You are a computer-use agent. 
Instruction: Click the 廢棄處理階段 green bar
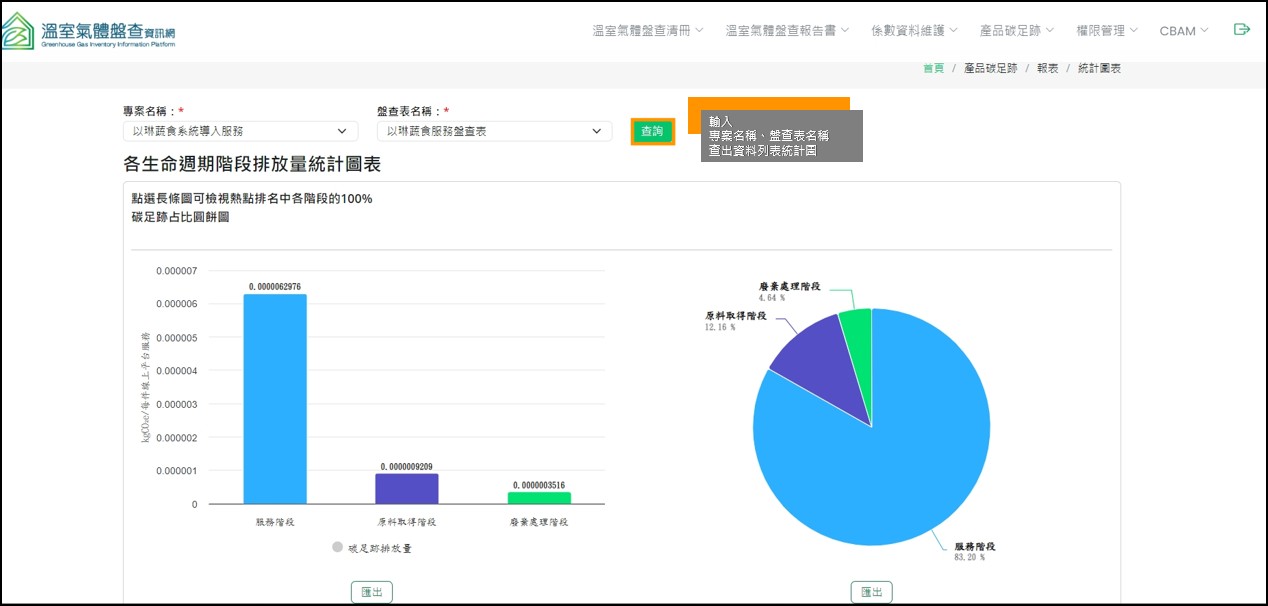539,498
